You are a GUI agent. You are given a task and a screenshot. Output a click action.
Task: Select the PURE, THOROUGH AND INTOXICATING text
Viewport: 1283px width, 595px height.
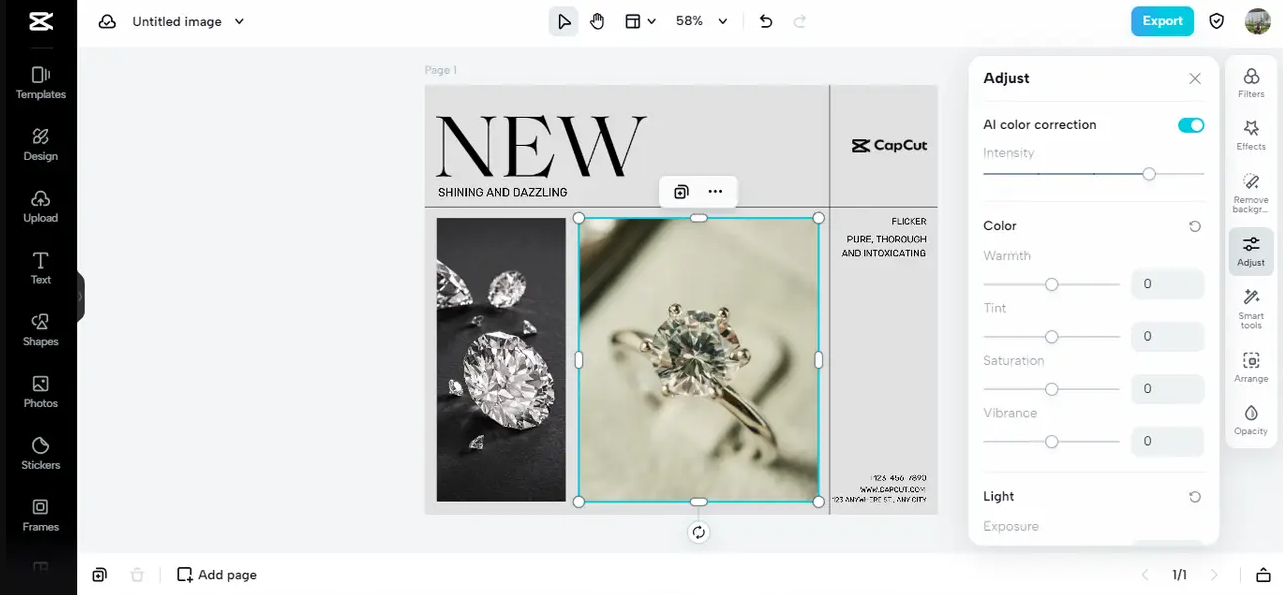click(x=884, y=246)
